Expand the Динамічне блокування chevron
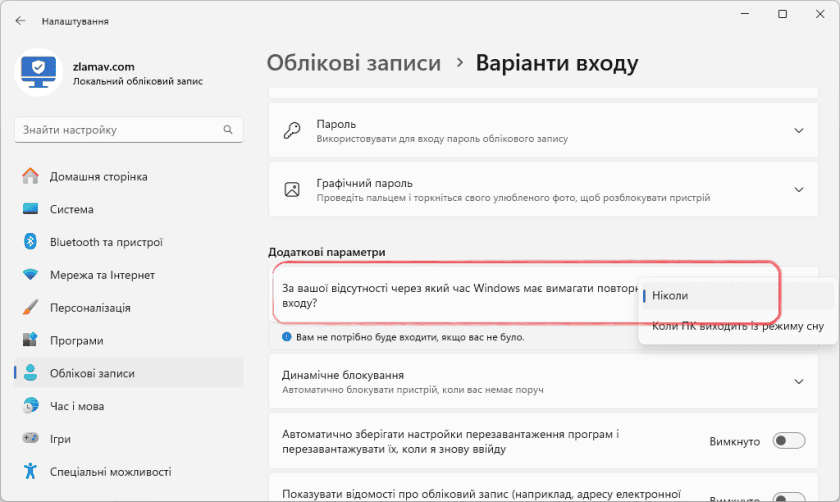The width and height of the screenshot is (840, 502). click(x=799, y=381)
